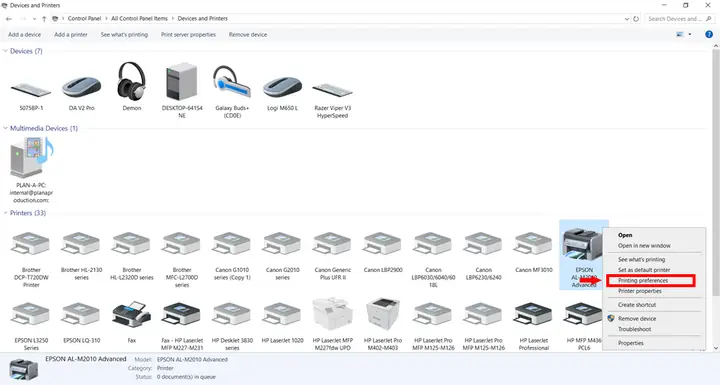
Task: Collapse the Printers (33) group
Action: pos(6,213)
